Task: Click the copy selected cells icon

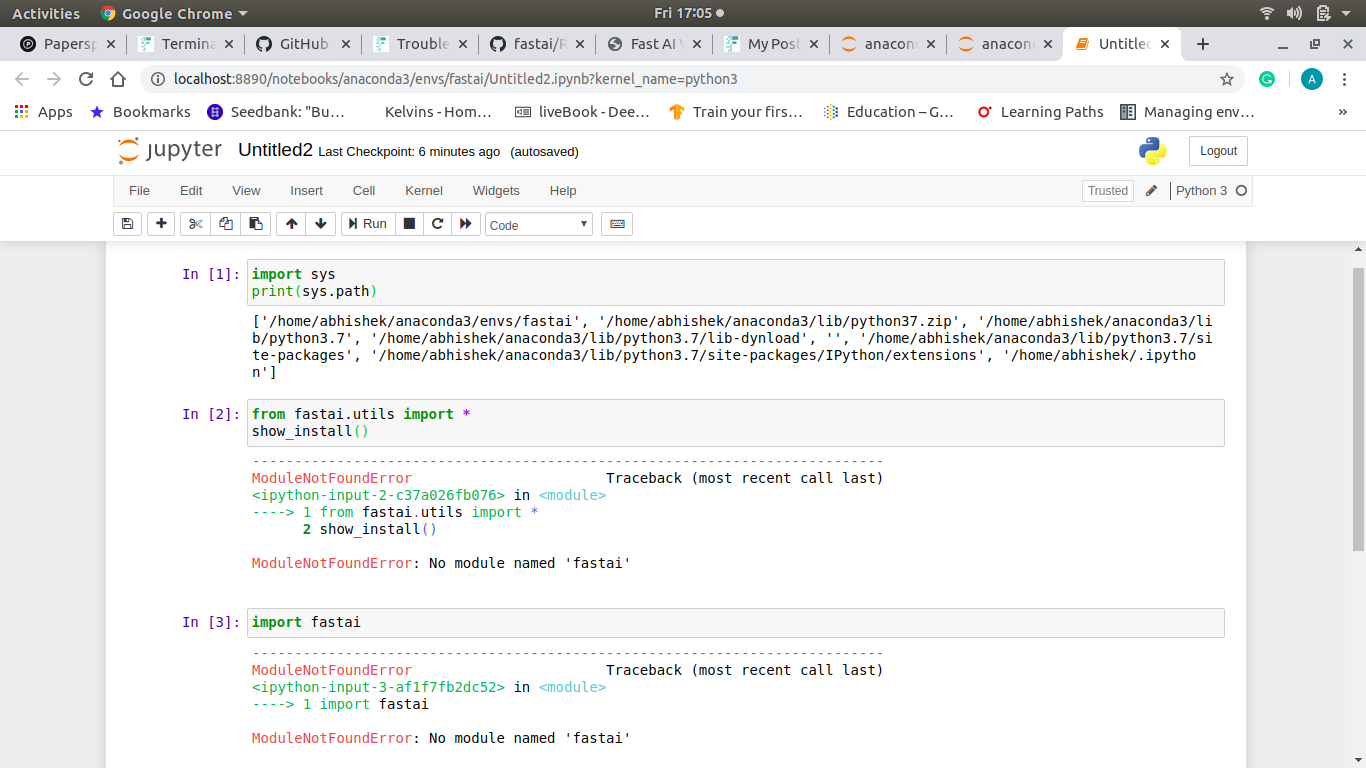Action: tap(226, 224)
